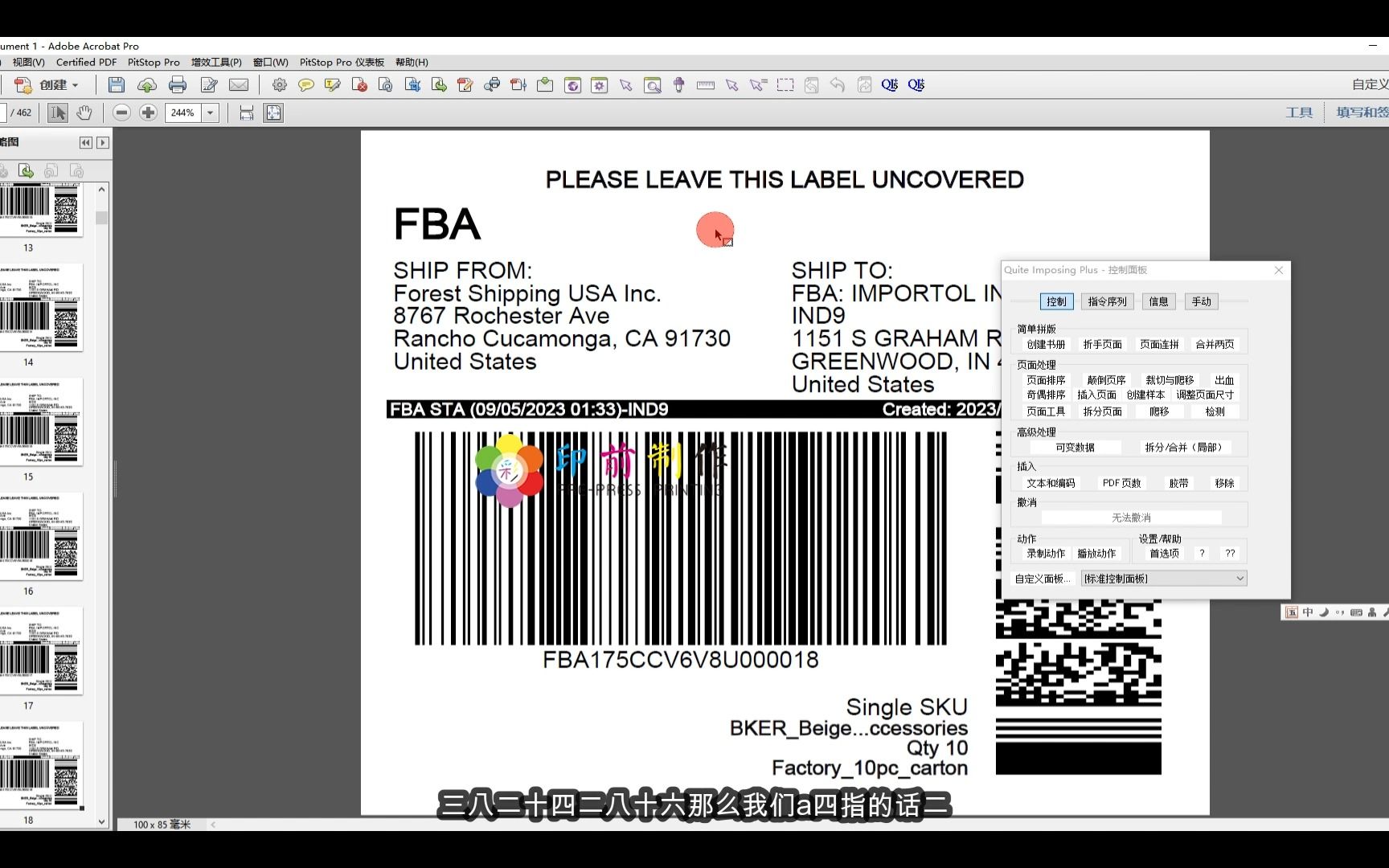1389x868 pixels.
Task: Choose the Hand pan tool
Action: click(x=84, y=113)
